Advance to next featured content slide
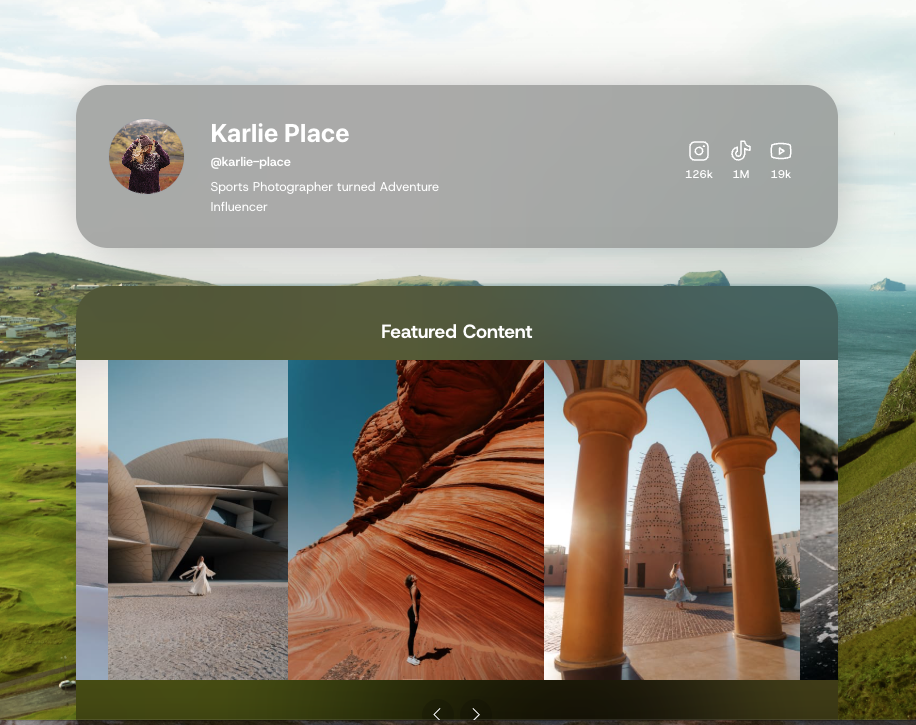The height and width of the screenshot is (725, 916). [476, 713]
